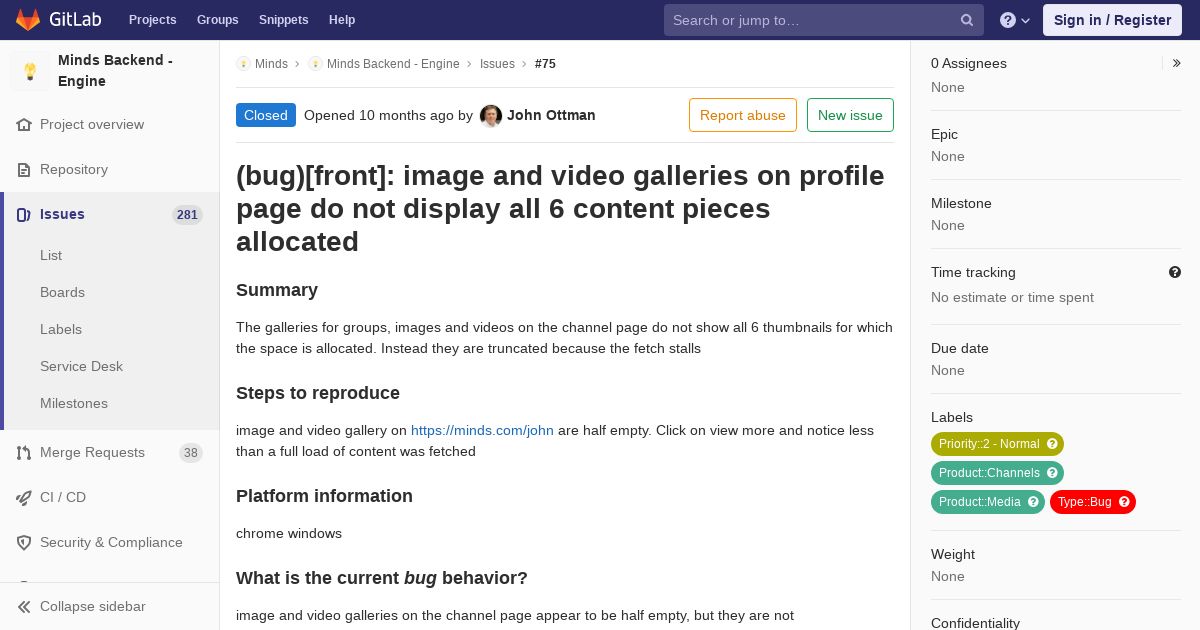Screen dimensions: 1200x630
Task: Click the Time tracking help icon
Action: coord(1174,272)
